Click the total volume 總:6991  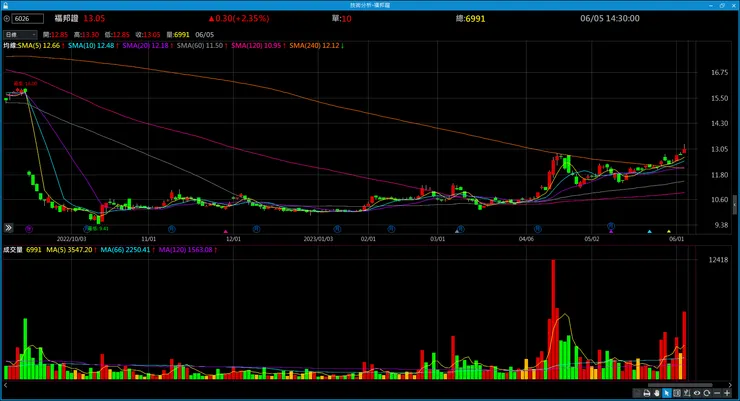click(471, 19)
